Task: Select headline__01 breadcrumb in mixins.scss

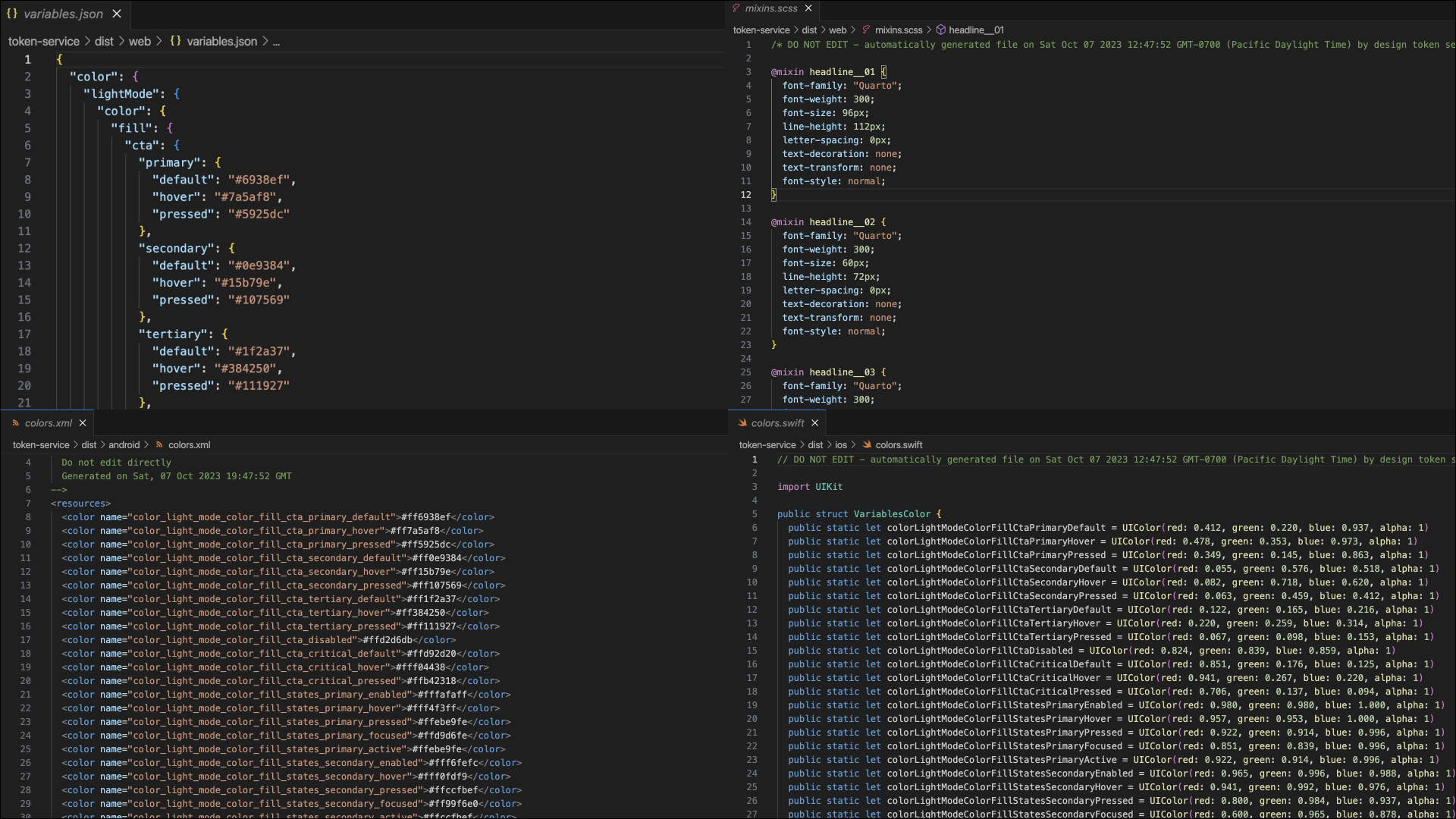Action: (976, 30)
